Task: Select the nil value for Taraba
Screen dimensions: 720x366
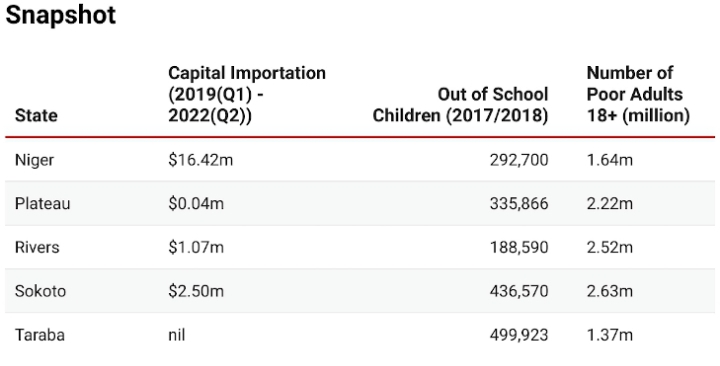Action: tap(177, 335)
